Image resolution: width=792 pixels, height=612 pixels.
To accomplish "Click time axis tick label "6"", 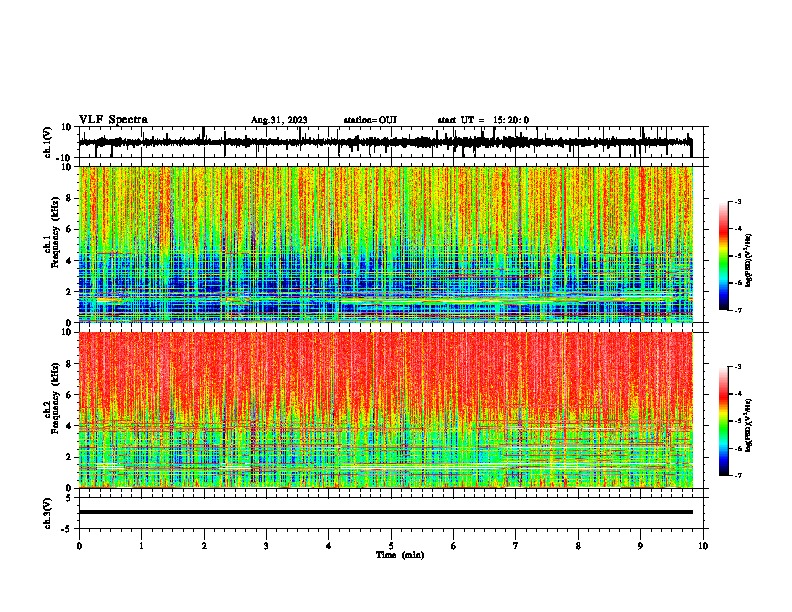I will pos(454,546).
